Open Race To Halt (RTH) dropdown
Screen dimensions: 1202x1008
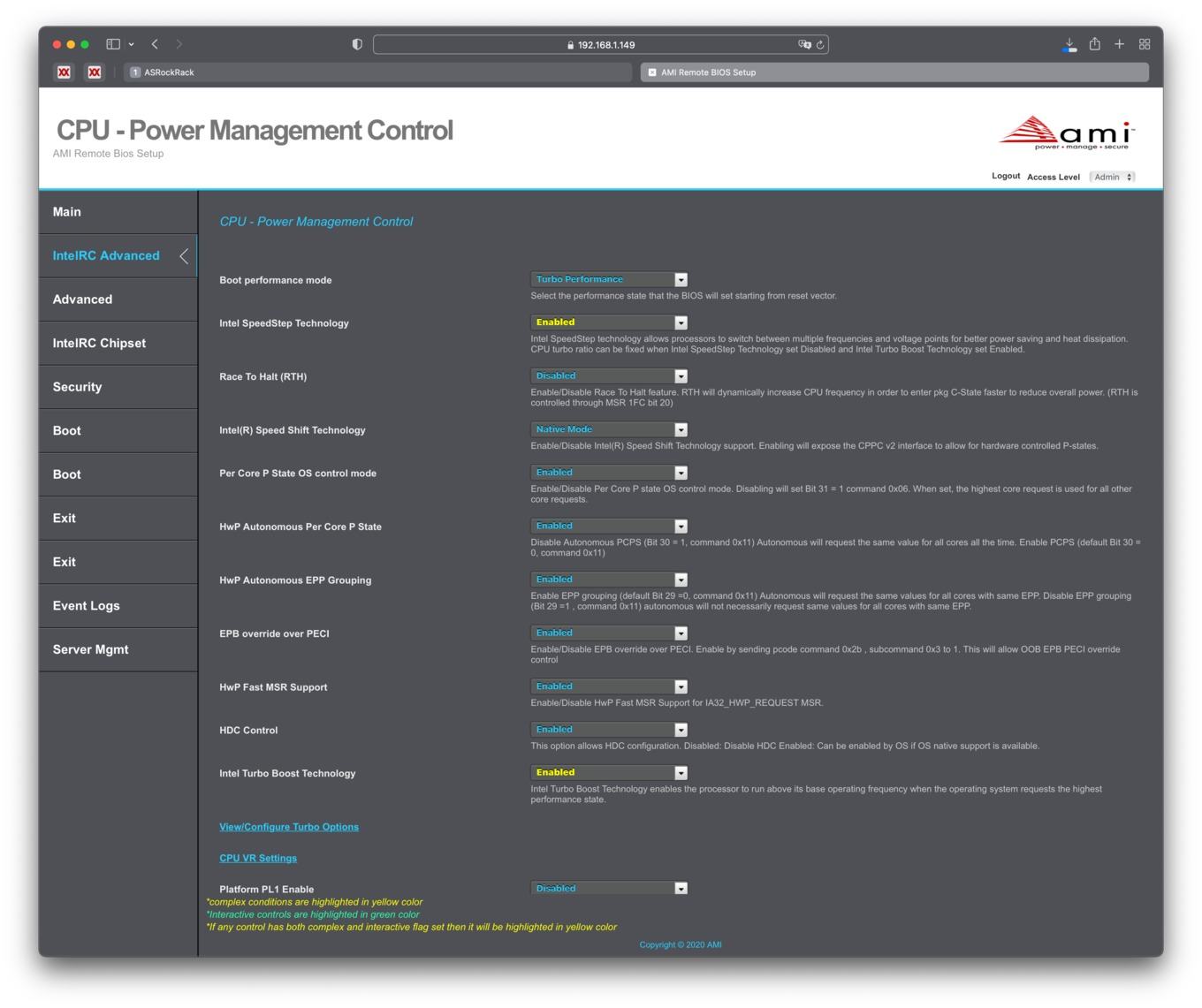[x=609, y=376]
